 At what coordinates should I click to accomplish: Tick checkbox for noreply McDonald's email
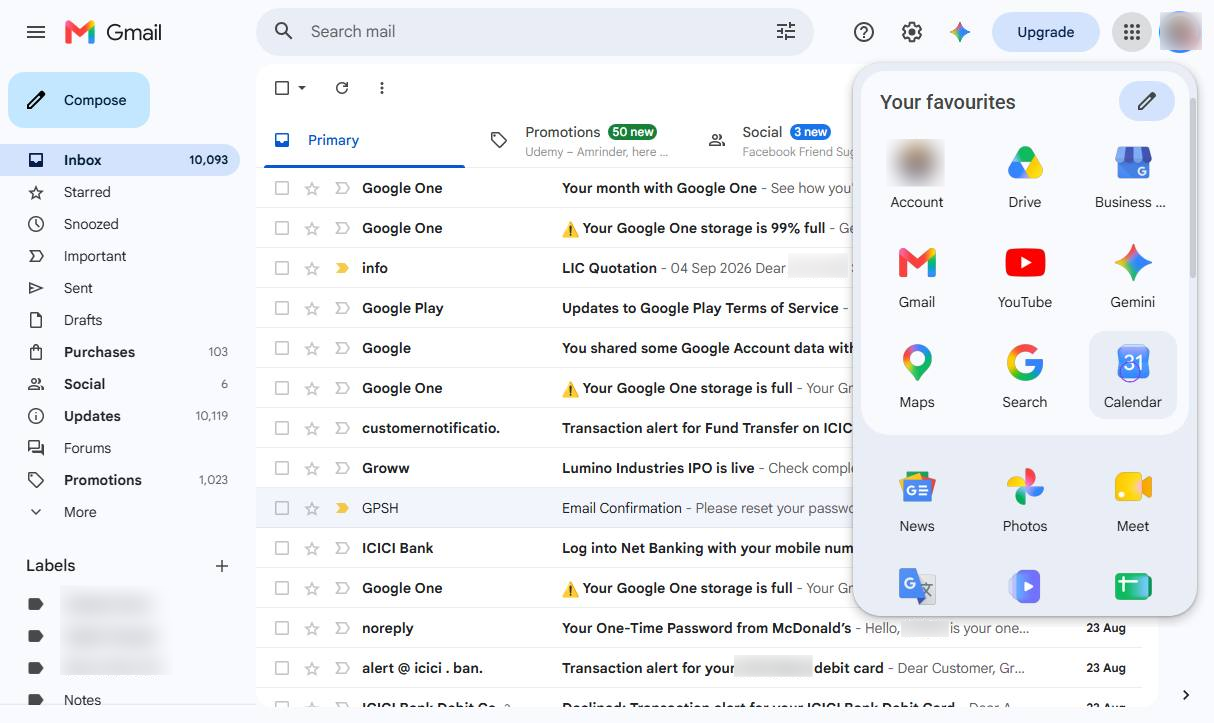click(x=282, y=628)
